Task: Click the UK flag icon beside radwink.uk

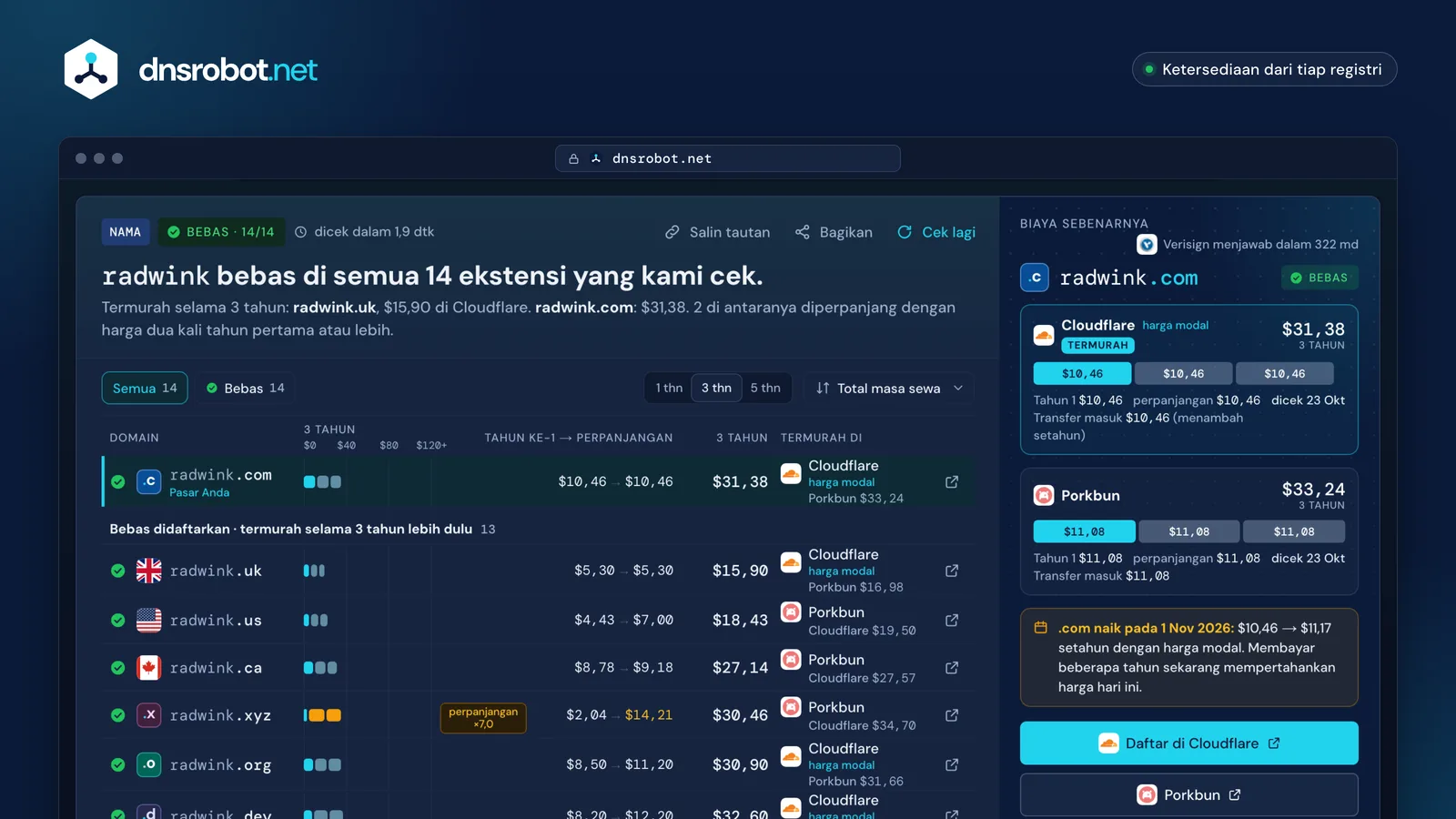Action: [148, 571]
